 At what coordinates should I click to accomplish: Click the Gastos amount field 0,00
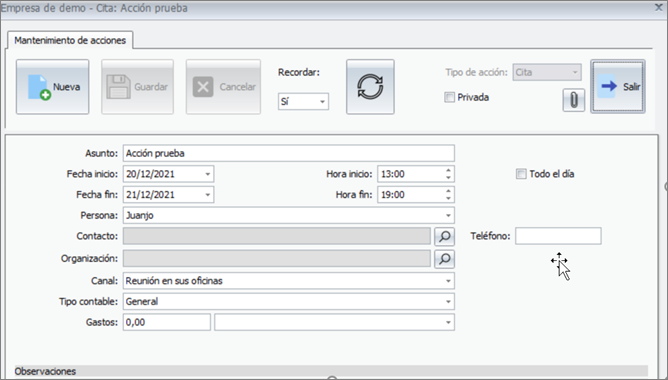(167, 322)
